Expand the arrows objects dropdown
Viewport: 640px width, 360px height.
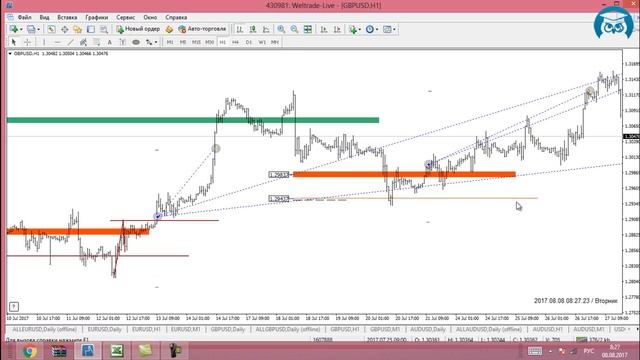pyautogui.click(x=156, y=42)
